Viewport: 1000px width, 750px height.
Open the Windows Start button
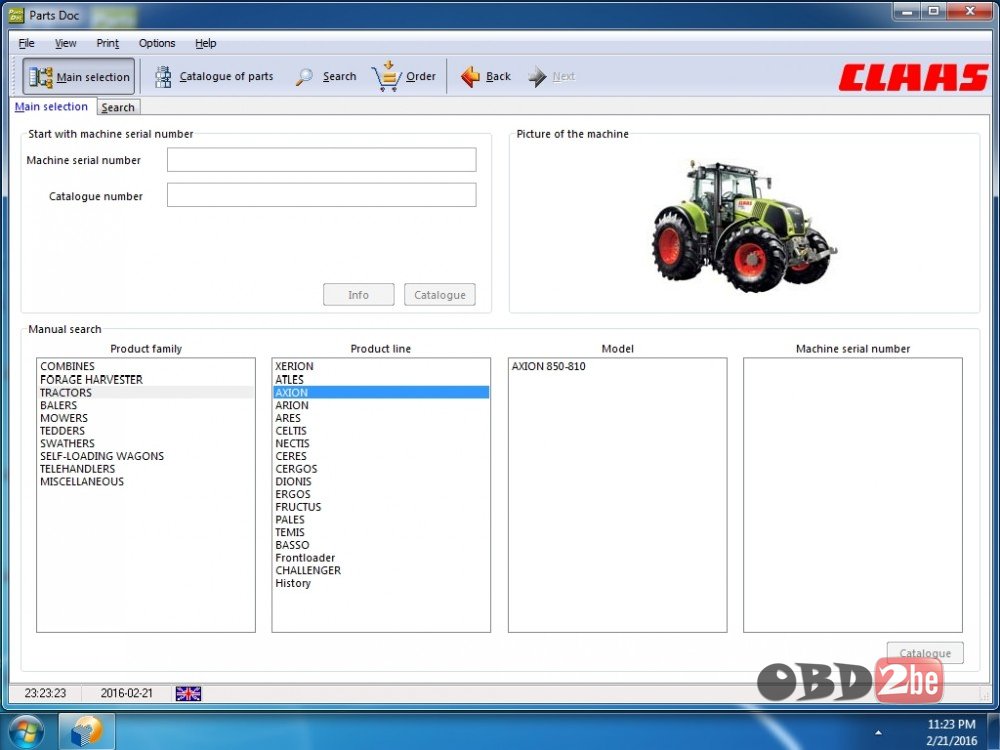24,731
